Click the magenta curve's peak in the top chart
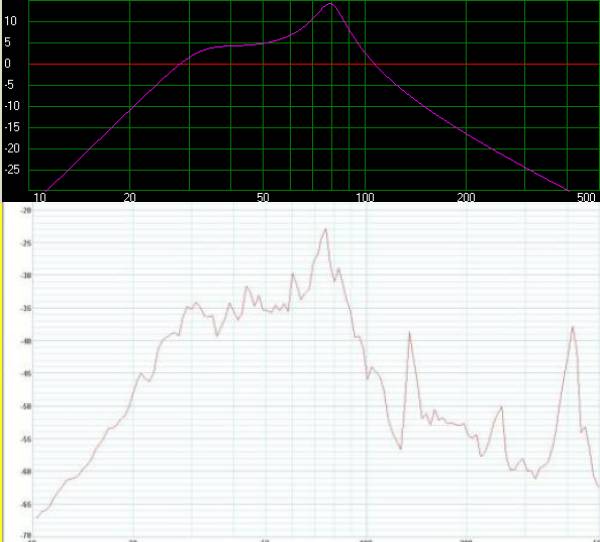Image resolution: width=600 pixels, height=542 pixels. point(330,4)
